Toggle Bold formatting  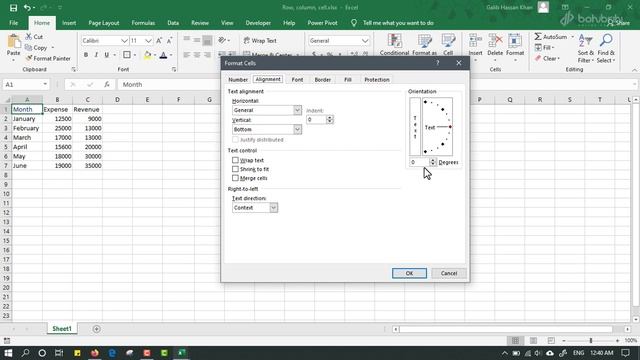point(86,55)
